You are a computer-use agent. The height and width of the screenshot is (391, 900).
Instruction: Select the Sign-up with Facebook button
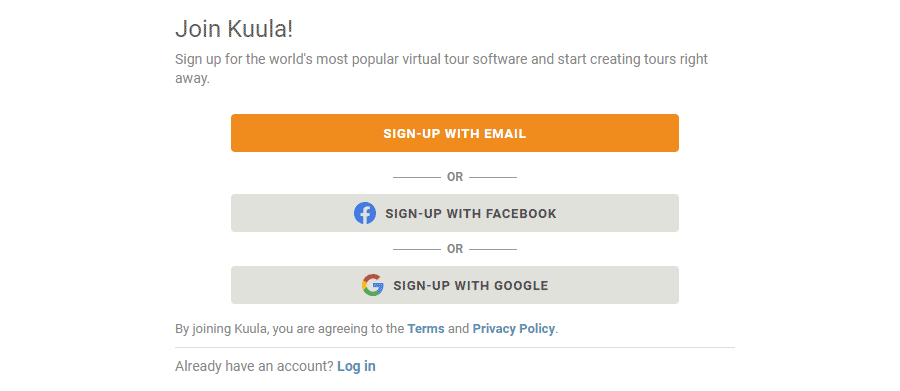click(x=455, y=213)
